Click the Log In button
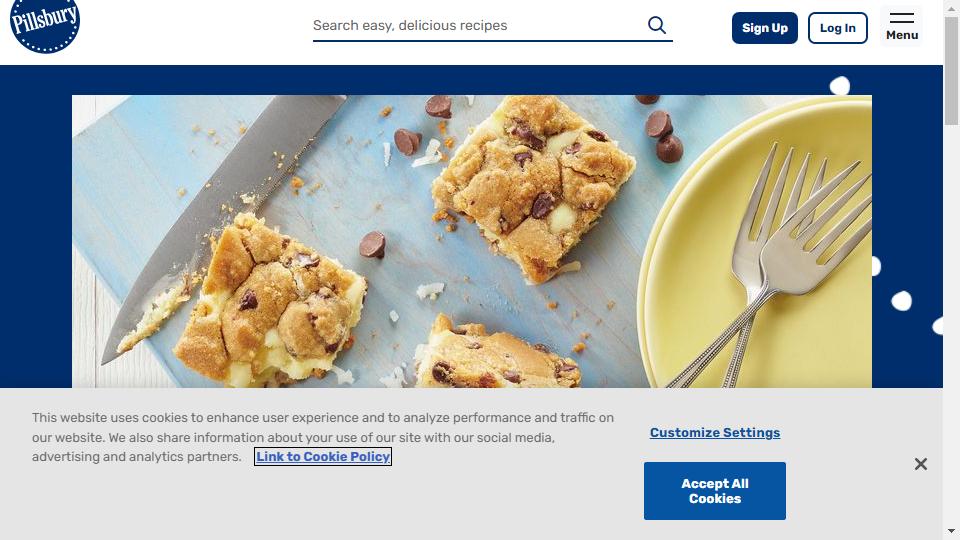 [838, 28]
